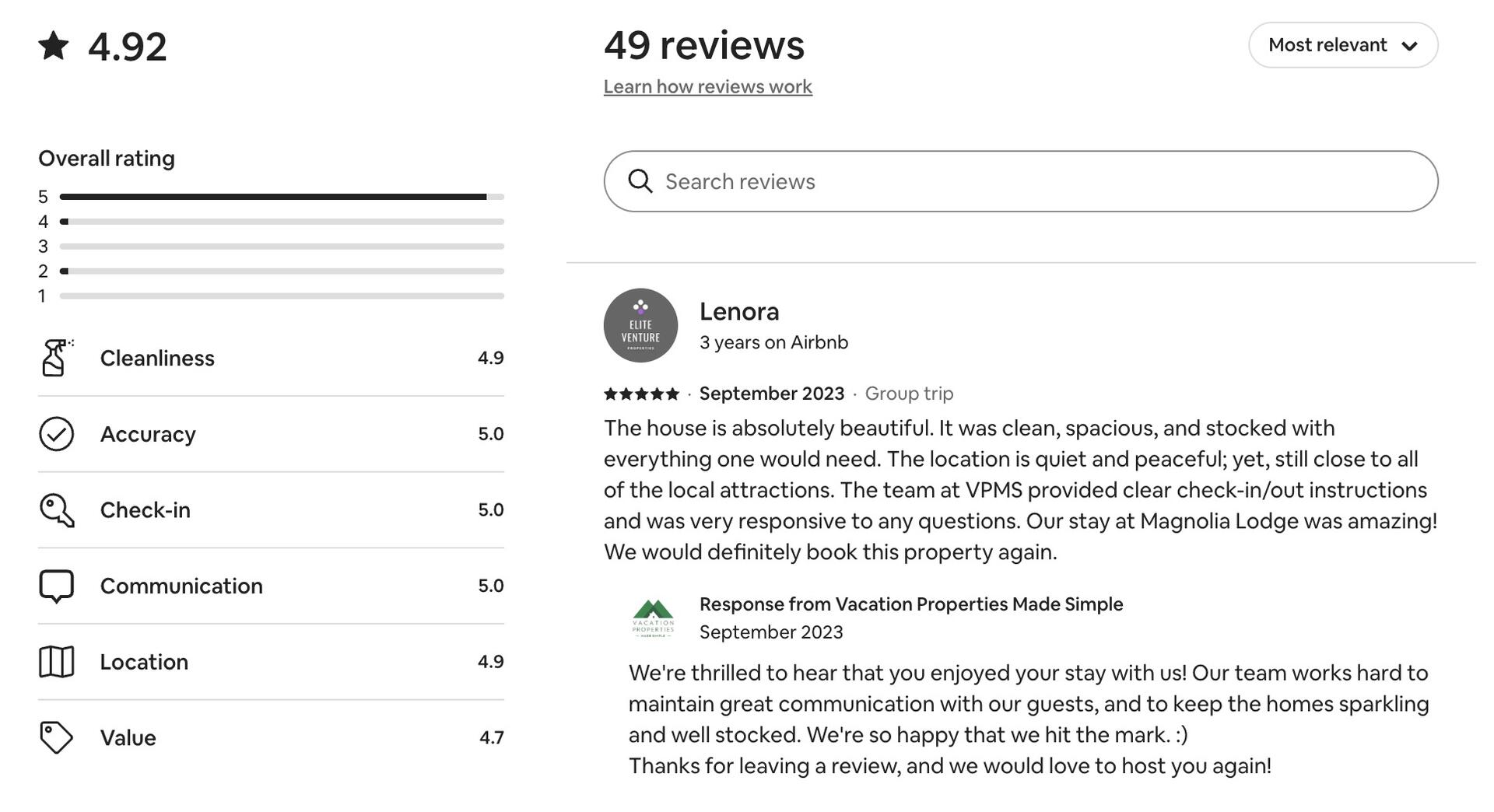
Task: Click the star icon beside 4.92
Action: point(54,46)
